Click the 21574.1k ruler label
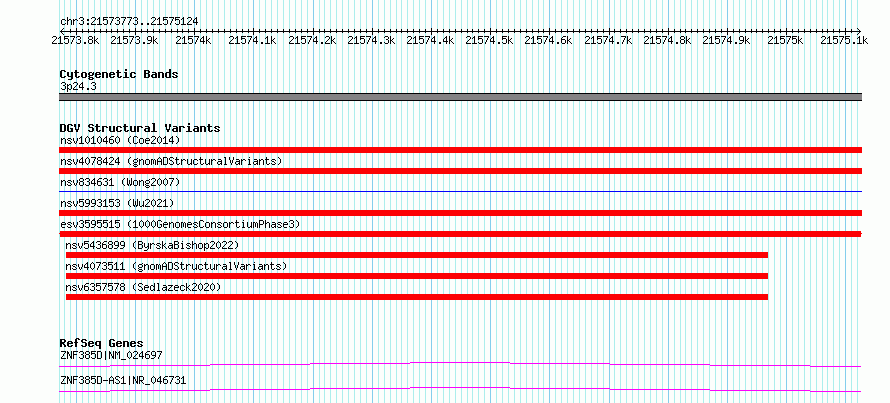Viewport: 890px width, 403px height. click(x=252, y=40)
